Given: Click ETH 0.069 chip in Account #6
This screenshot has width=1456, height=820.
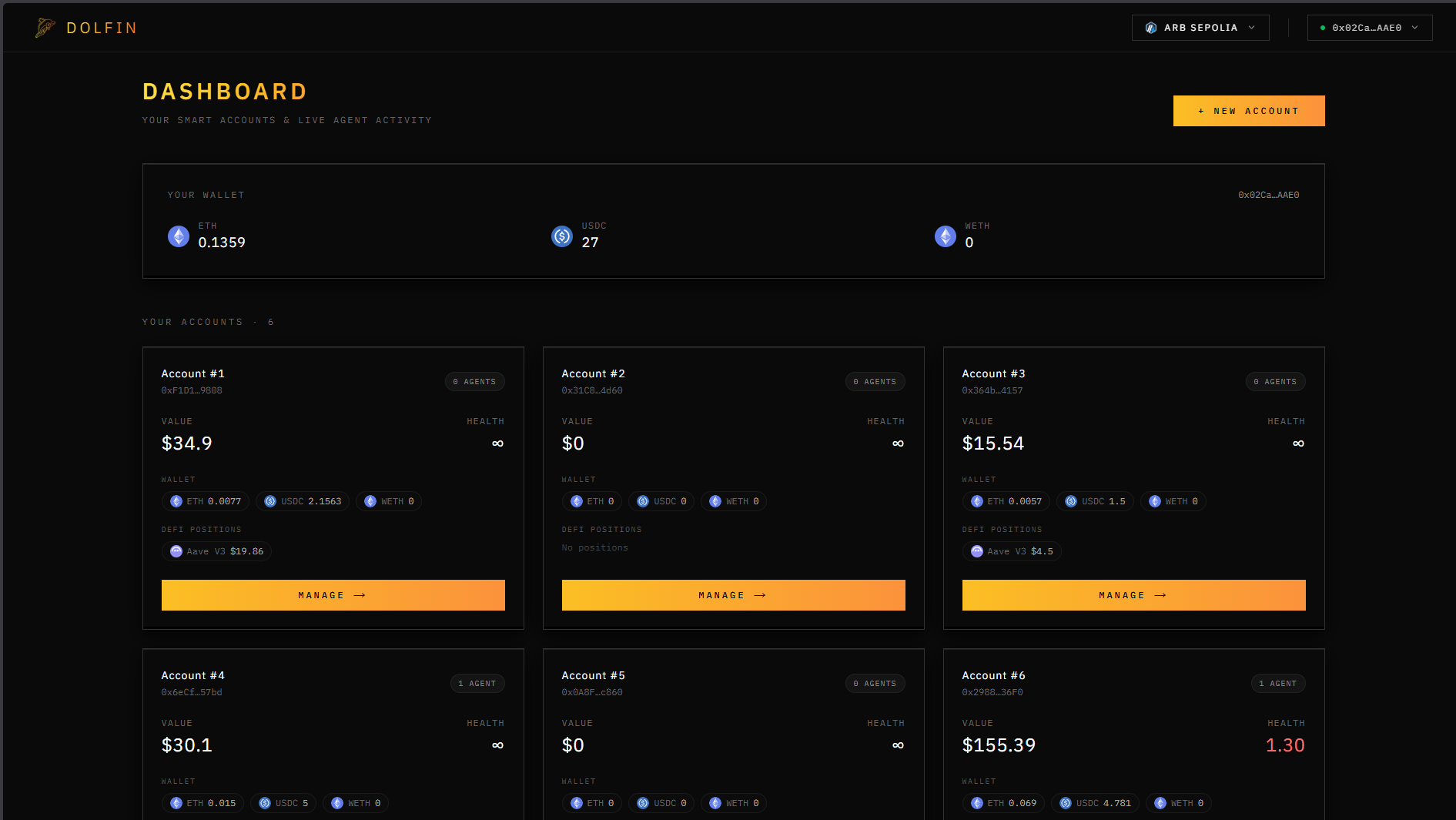Looking at the screenshot, I should tap(1003, 803).
